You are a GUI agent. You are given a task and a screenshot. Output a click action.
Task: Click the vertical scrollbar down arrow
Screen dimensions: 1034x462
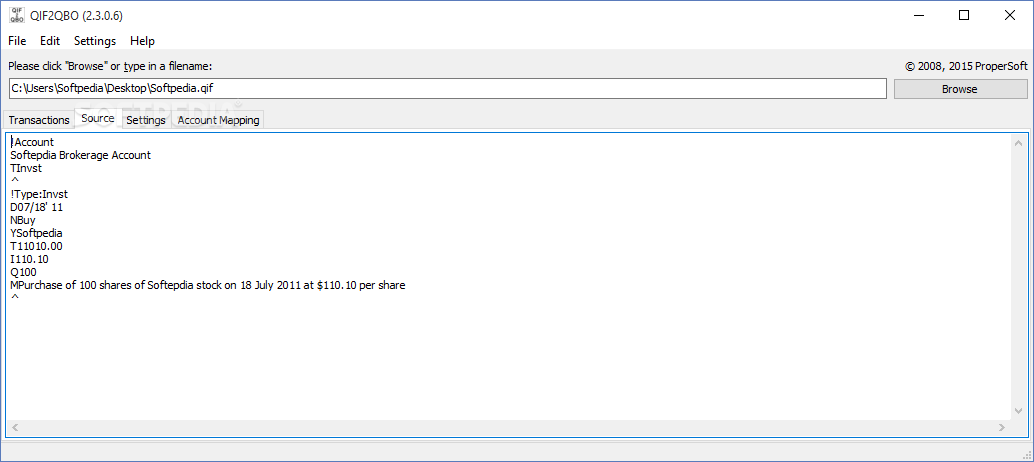[x=1019, y=411]
